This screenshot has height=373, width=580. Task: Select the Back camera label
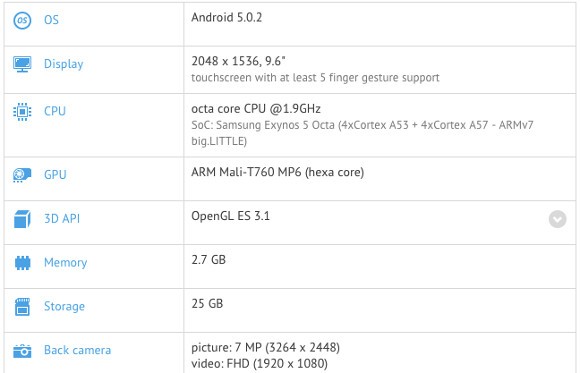(77, 350)
